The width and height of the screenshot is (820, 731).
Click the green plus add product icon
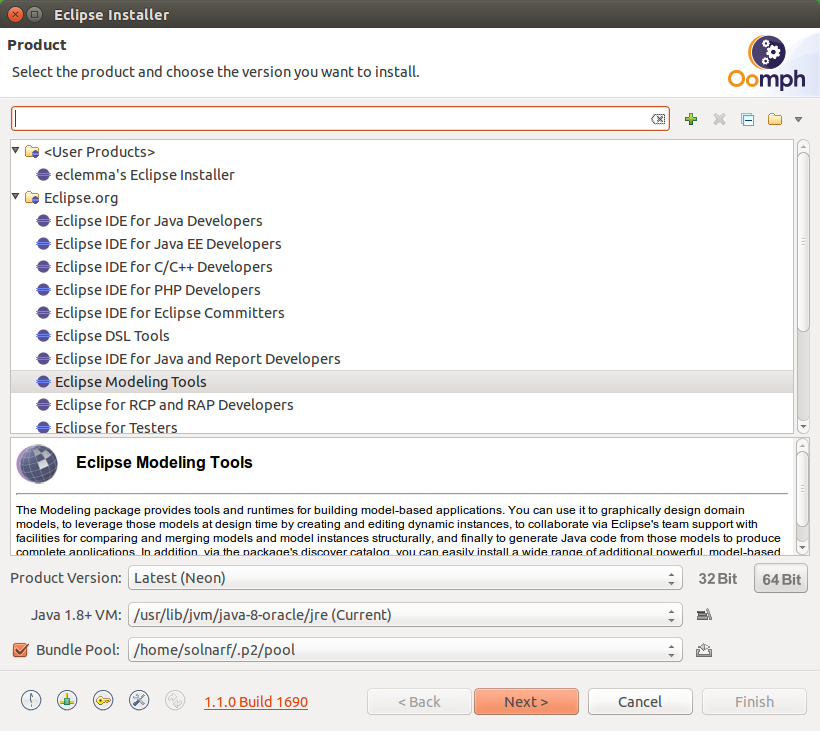[691, 119]
